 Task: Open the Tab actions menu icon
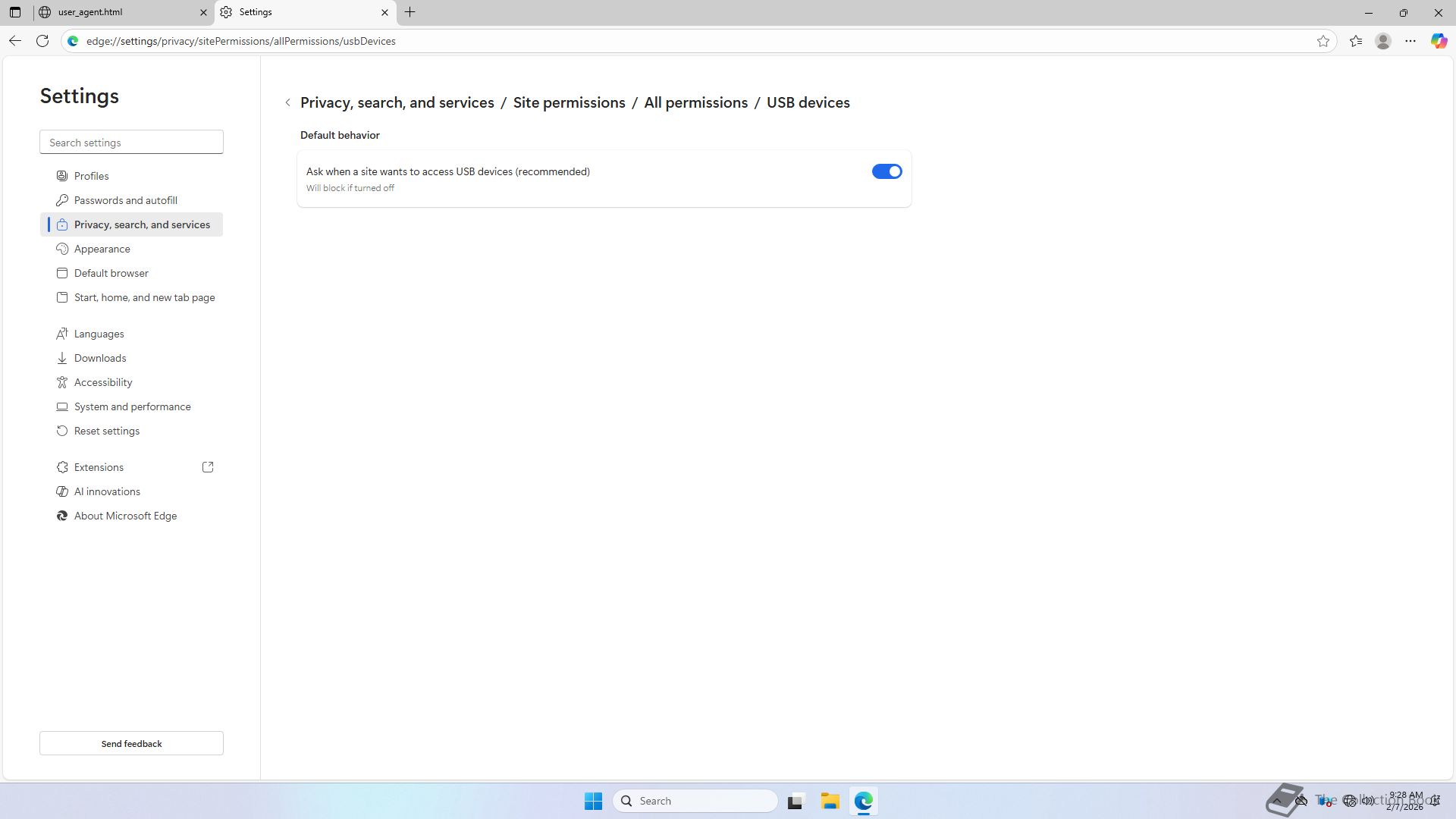tap(15, 12)
